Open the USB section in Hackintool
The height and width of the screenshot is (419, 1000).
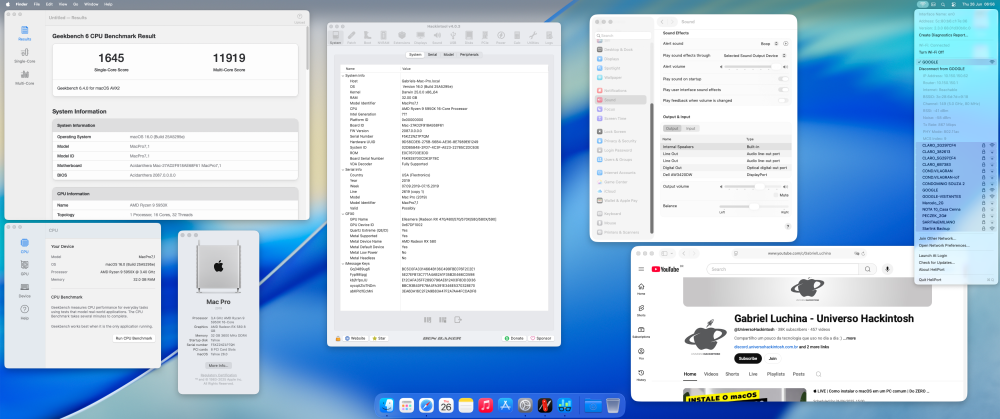[453, 37]
